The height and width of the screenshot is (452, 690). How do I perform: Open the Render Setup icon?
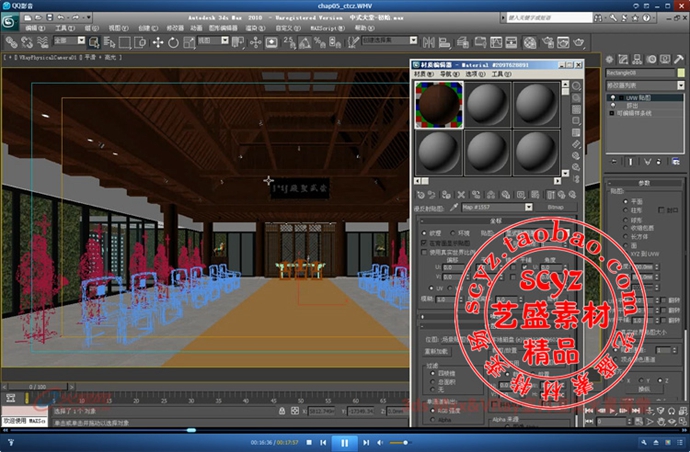547,42
